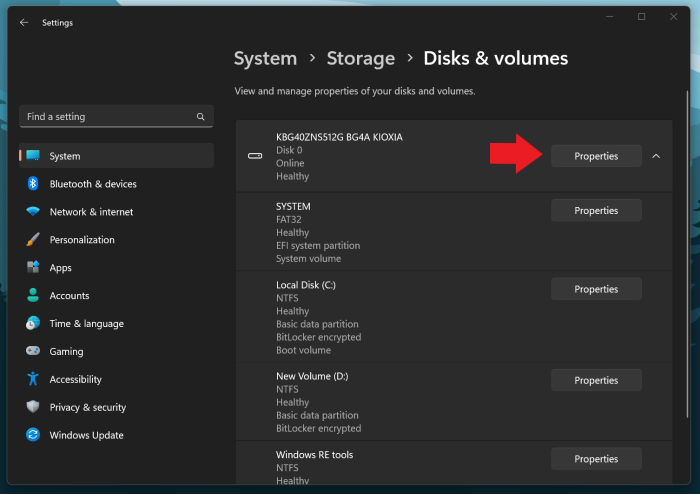Minimize the Settings window

[609, 17]
